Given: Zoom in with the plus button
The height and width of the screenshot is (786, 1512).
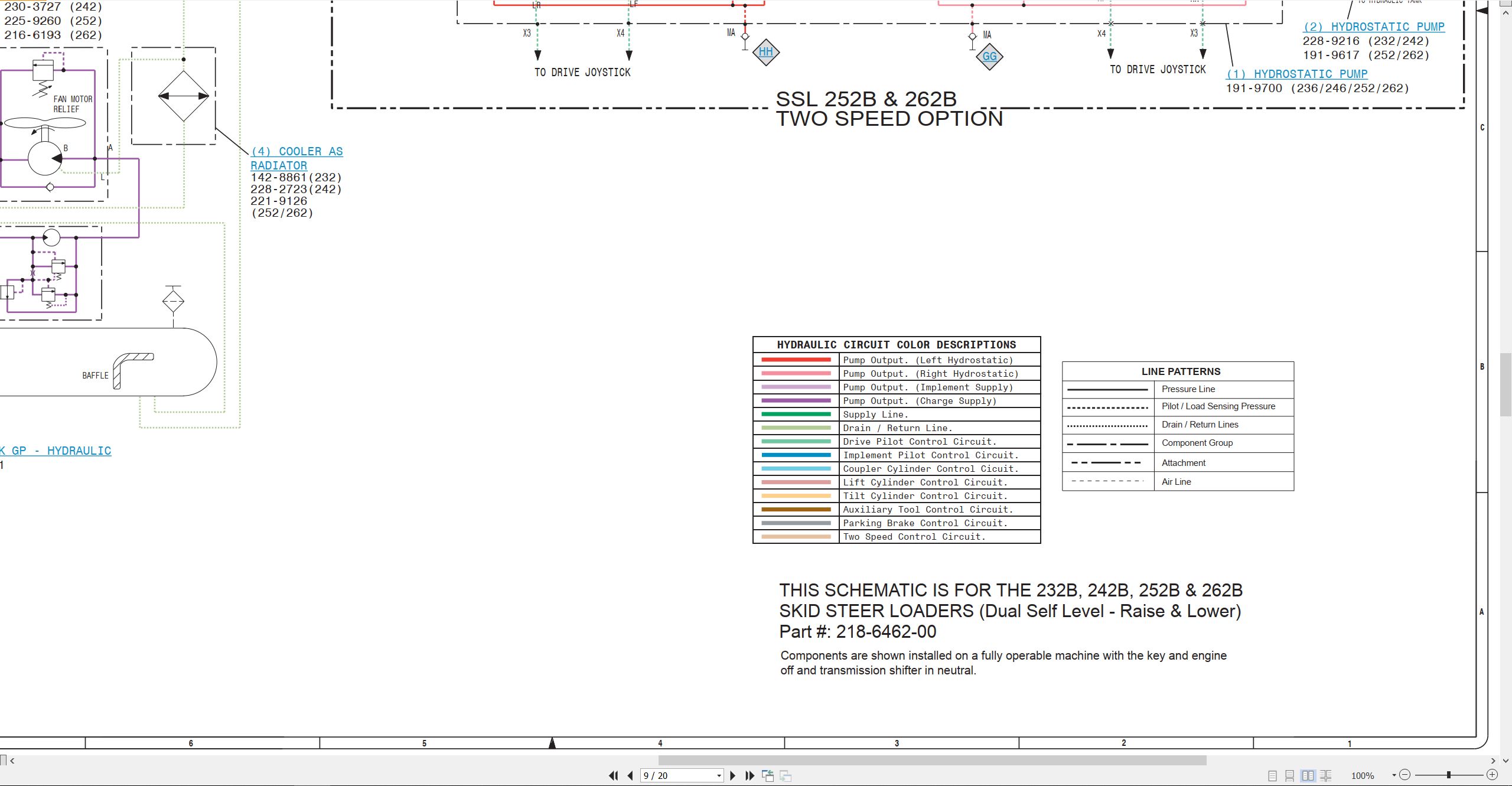Looking at the screenshot, I should (x=1492, y=775).
